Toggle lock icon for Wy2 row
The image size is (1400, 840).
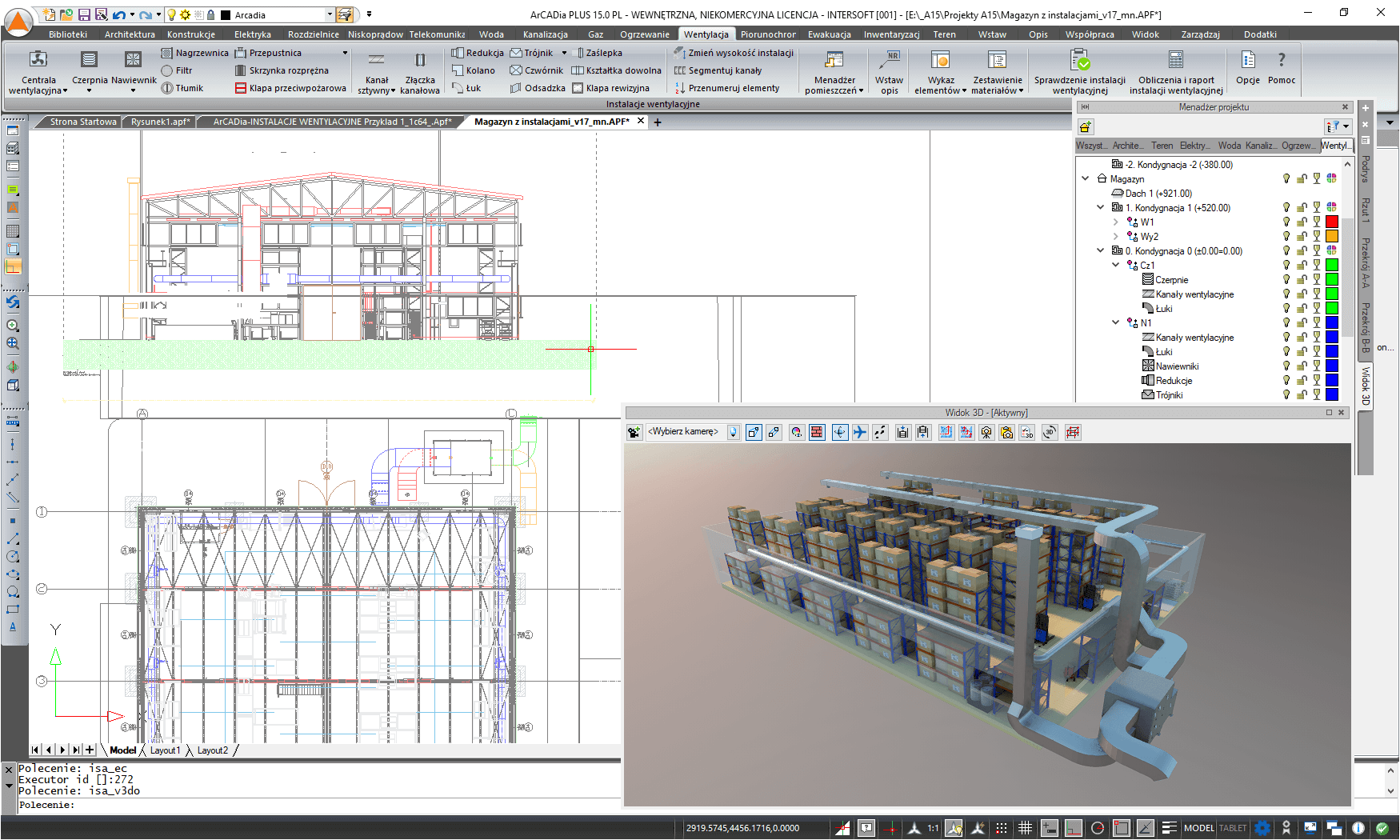tap(1302, 237)
